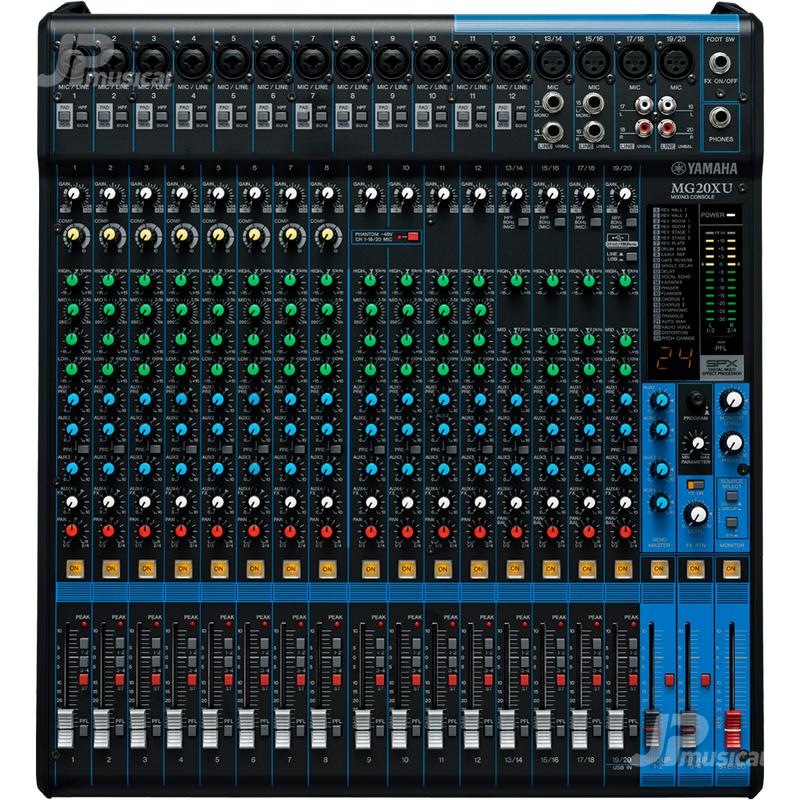Click the channel 19/20 GAIN knob
The width and height of the screenshot is (800, 800).
pos(624,194)
